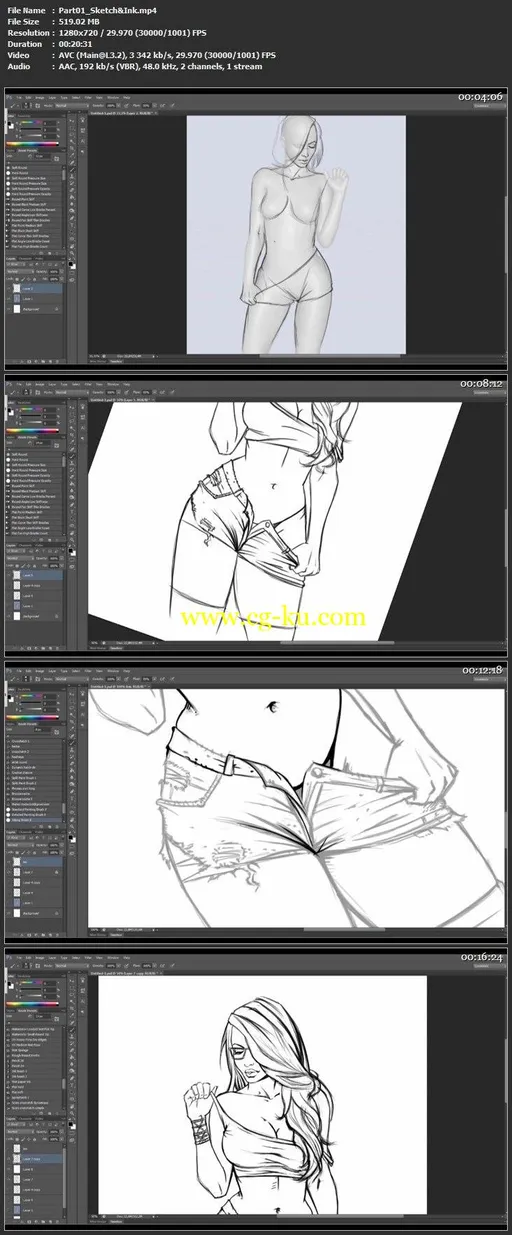This screenshot has width=512, height=1235.
Task: Activate the Brush tool in the 00:16:24 frame
Action: pos(72,1030)
